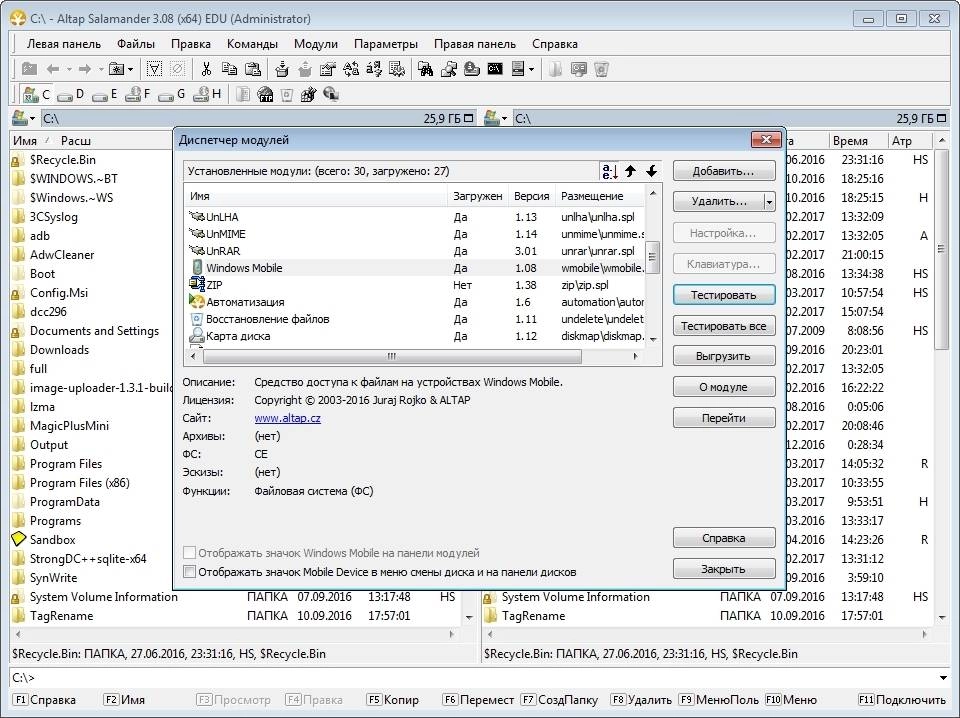Click the Добавить... button
Viewport: 960px width, 718px height.
(x=724, y=171)
